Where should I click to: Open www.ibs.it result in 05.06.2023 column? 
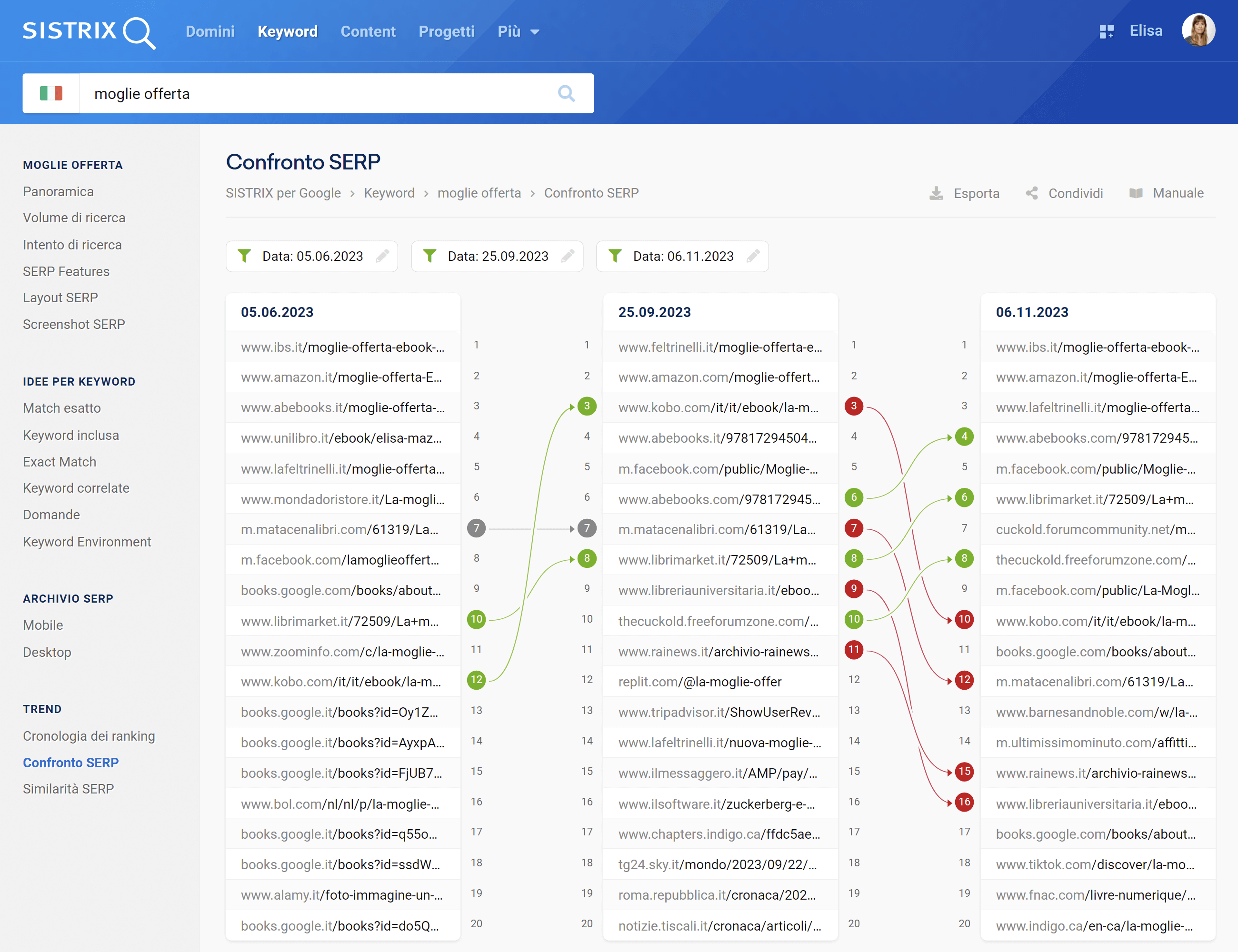(x=343, y=347)
